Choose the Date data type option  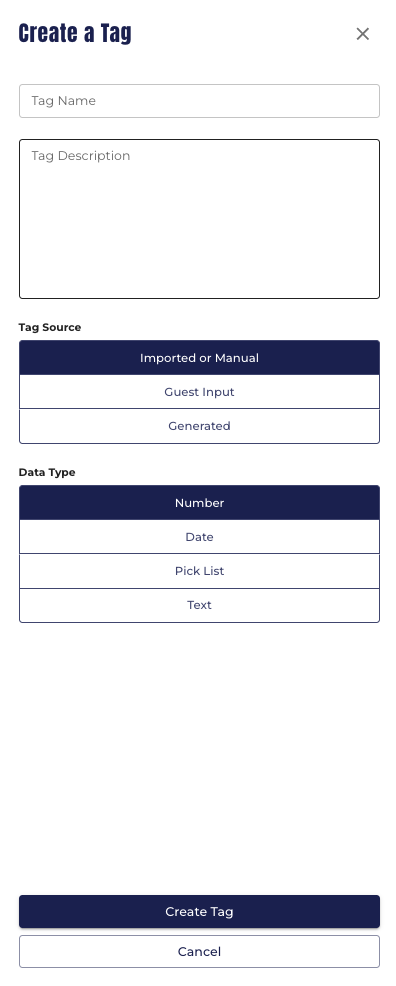[x=199, y=537]
